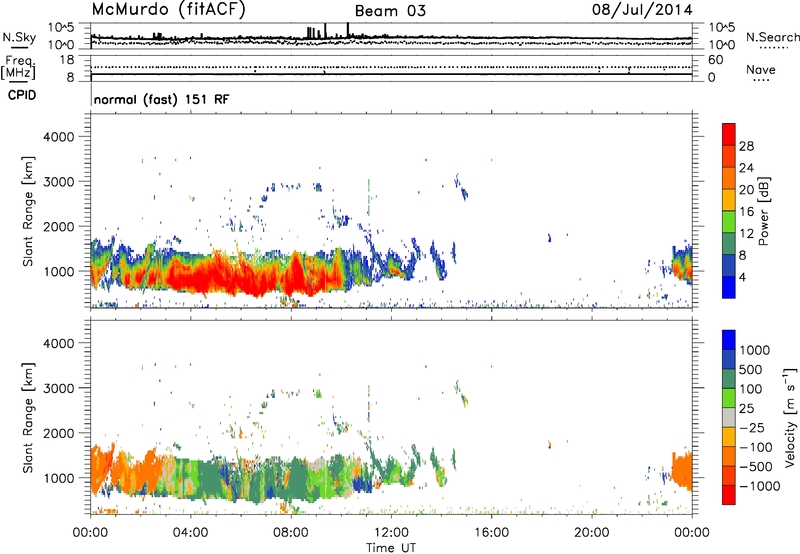This screenshot has height=554, width=800.
Task: Click the McMurdo (fitACF) plot title
Action: pos(168,10)
